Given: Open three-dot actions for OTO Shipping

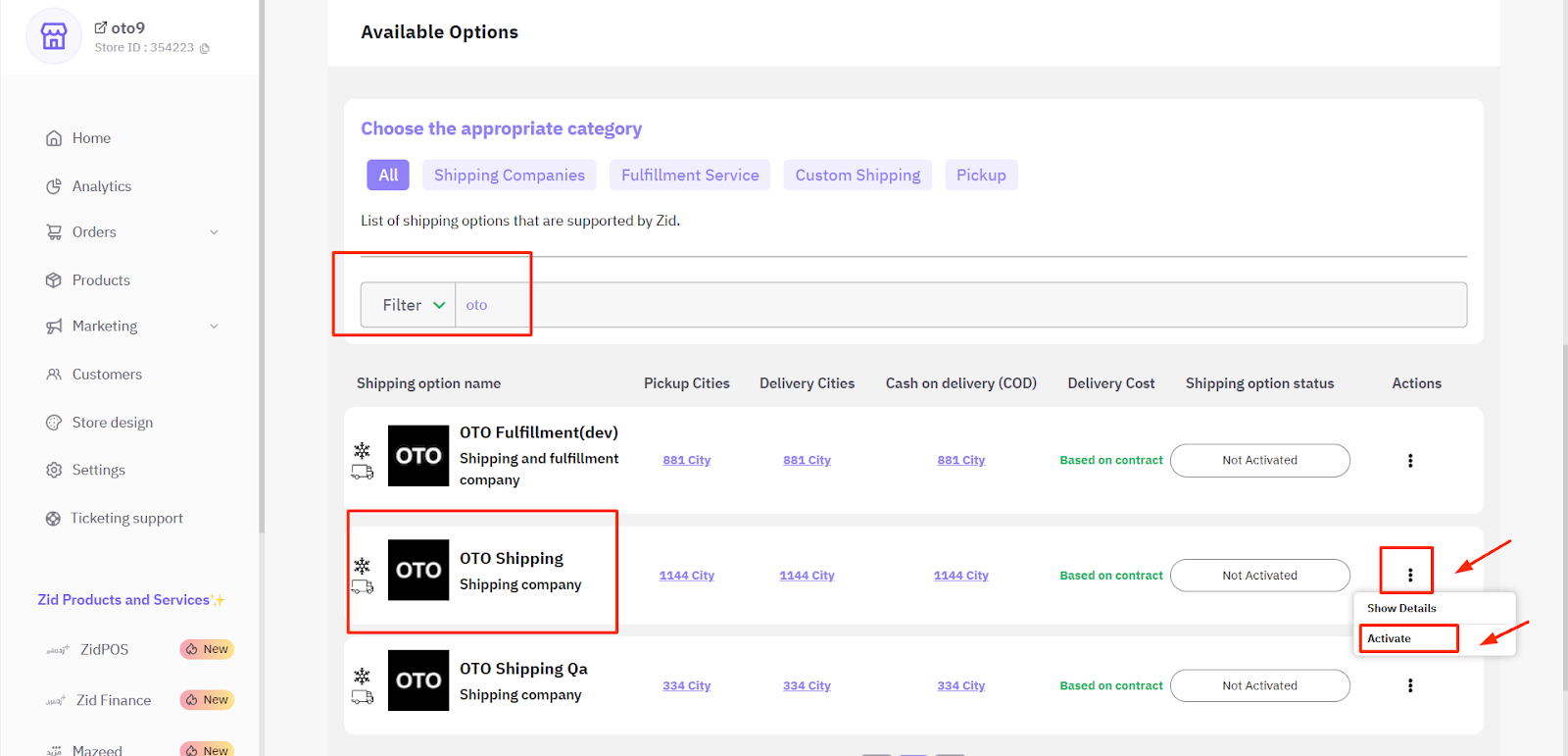Looking at the screenshot, I should pyautogui.click(x=1410, y=576).
